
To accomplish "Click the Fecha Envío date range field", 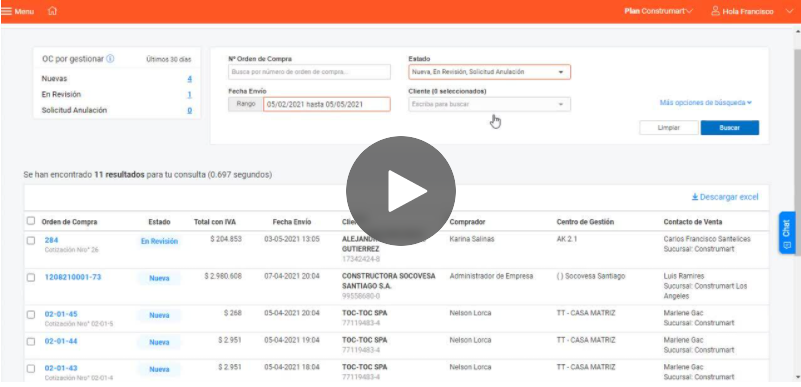I will 327,104.
